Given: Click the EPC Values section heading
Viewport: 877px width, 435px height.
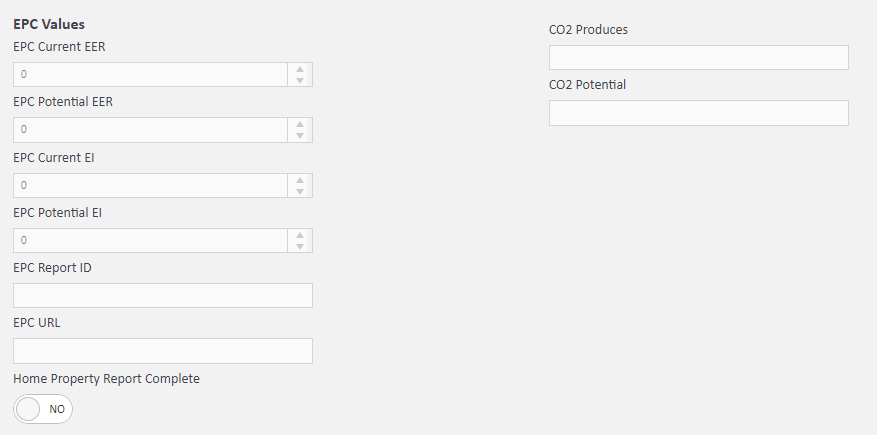Looking at the screenshot, I should 49,24.
